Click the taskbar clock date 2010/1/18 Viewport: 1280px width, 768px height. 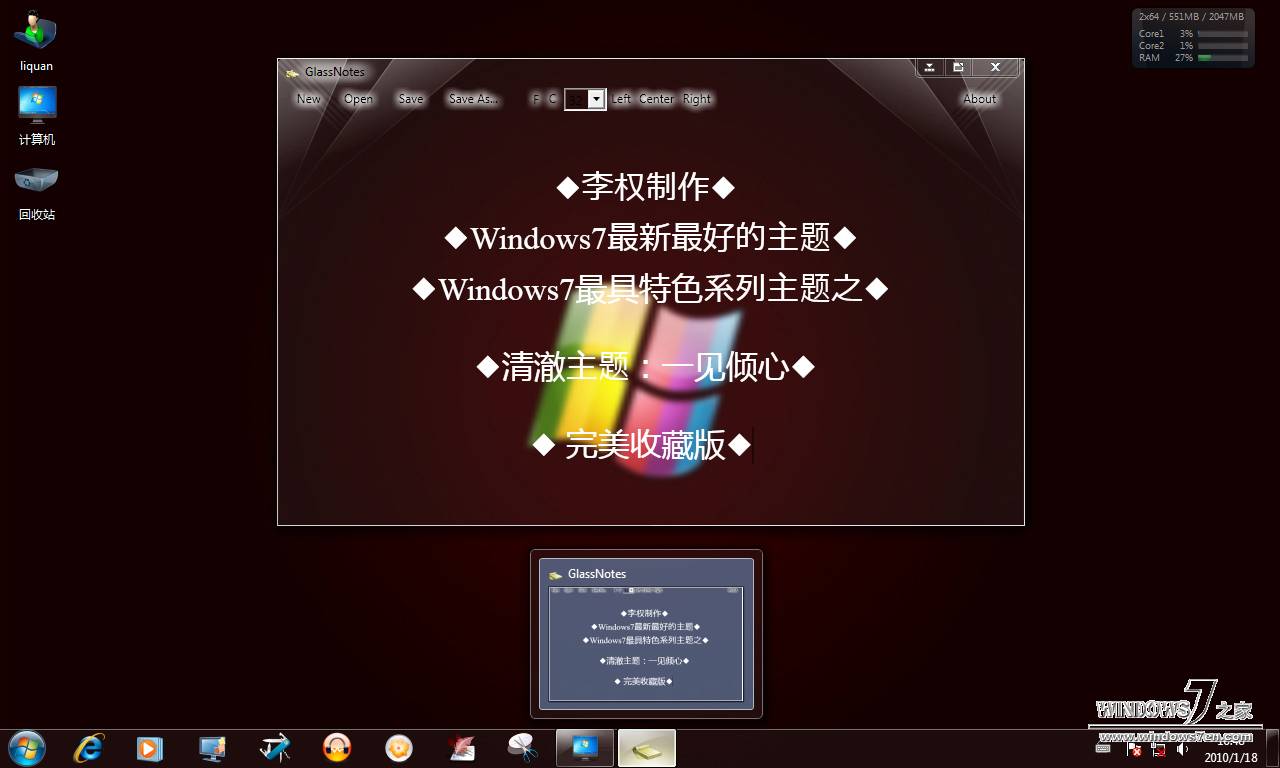(1231, 758)
